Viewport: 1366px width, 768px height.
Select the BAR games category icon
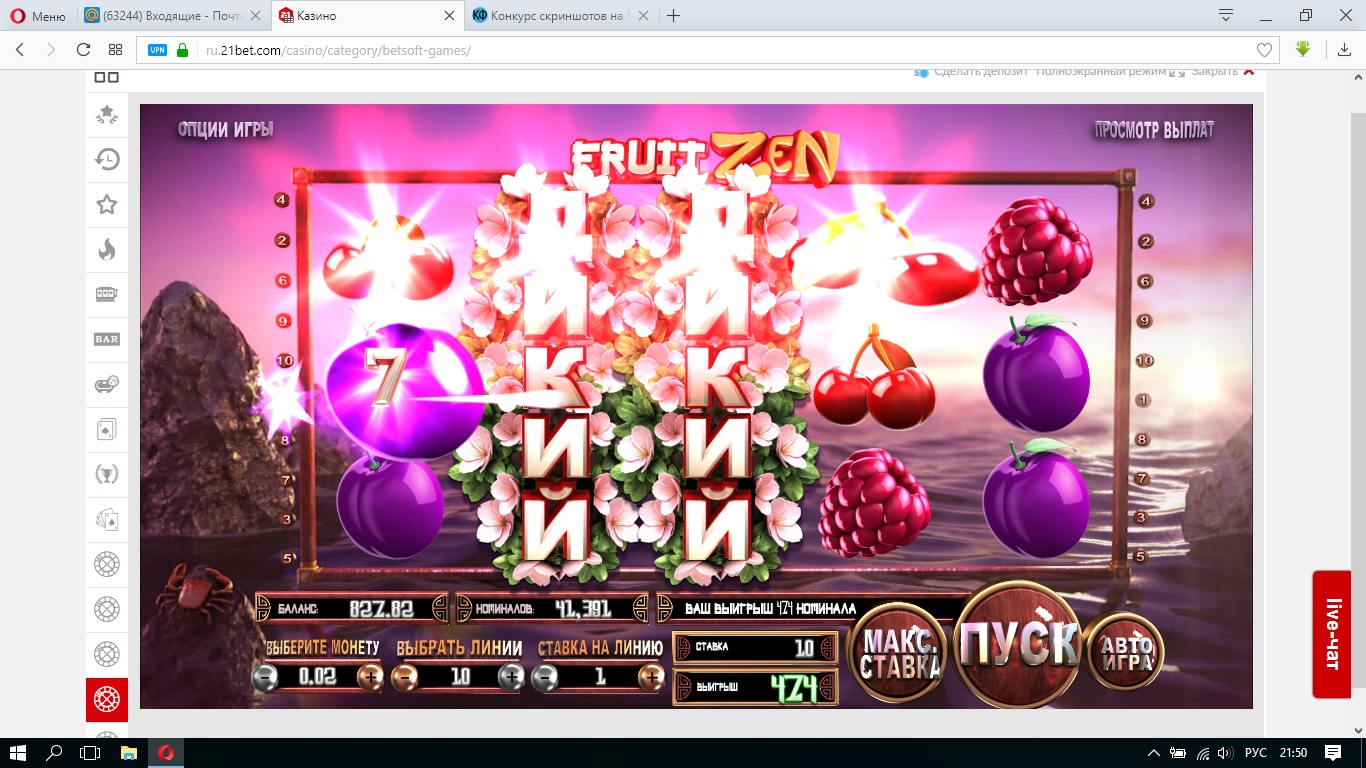pos(107,339)
